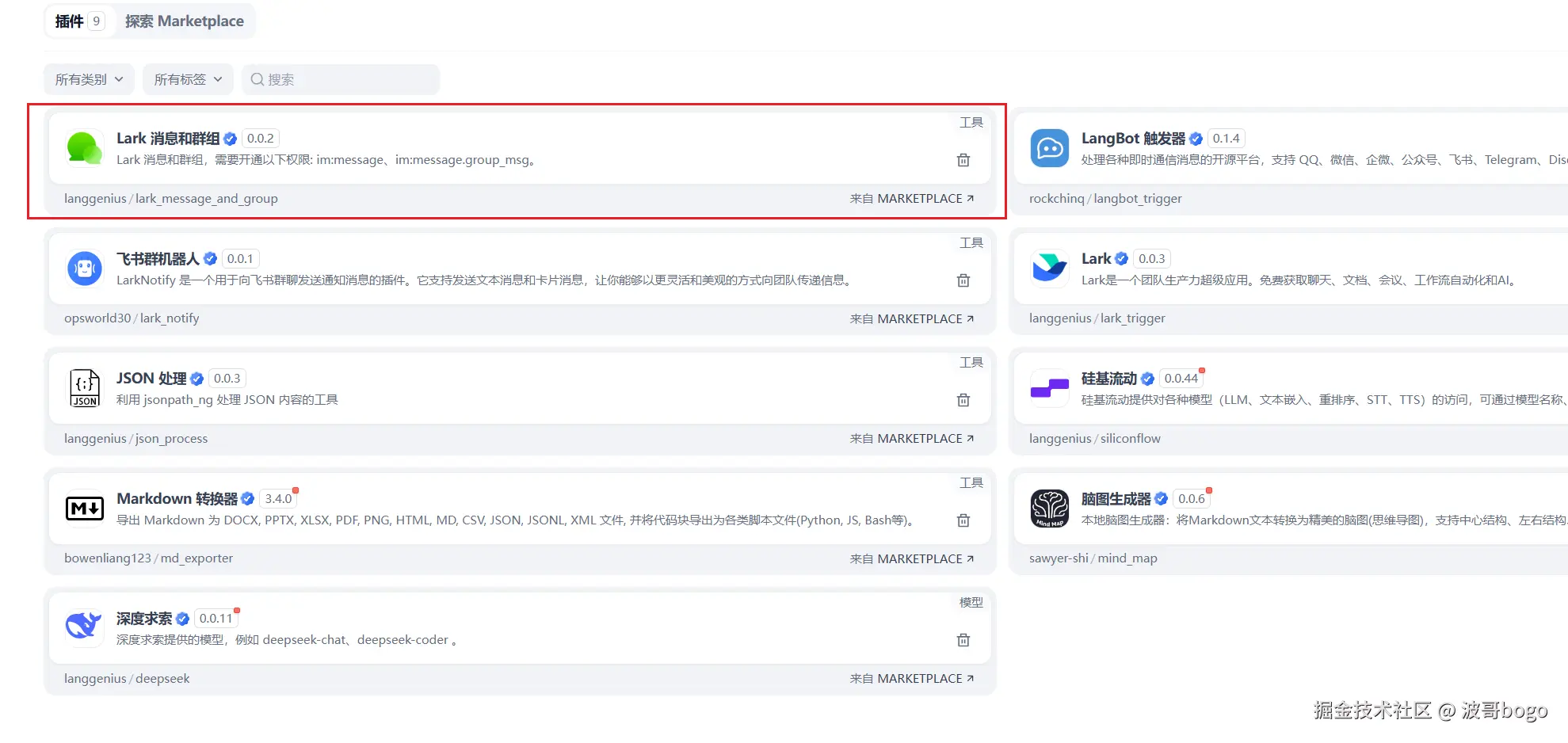Click version badge 0.0.44 of 硅基流动

click(x=1181, y=379)
